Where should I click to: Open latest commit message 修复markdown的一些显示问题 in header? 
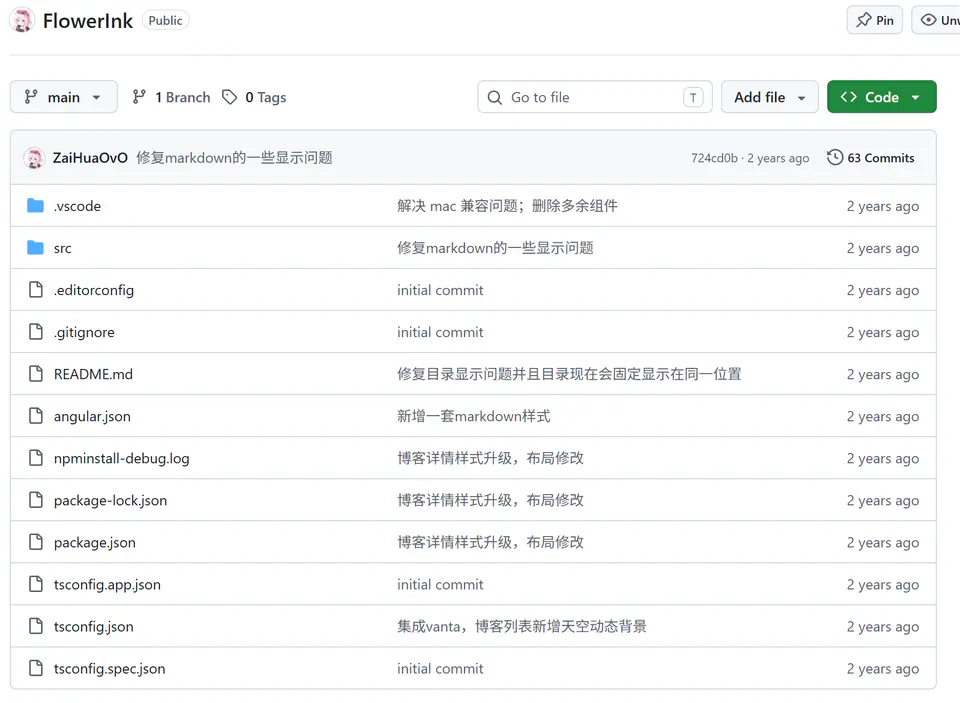(234, 158)
